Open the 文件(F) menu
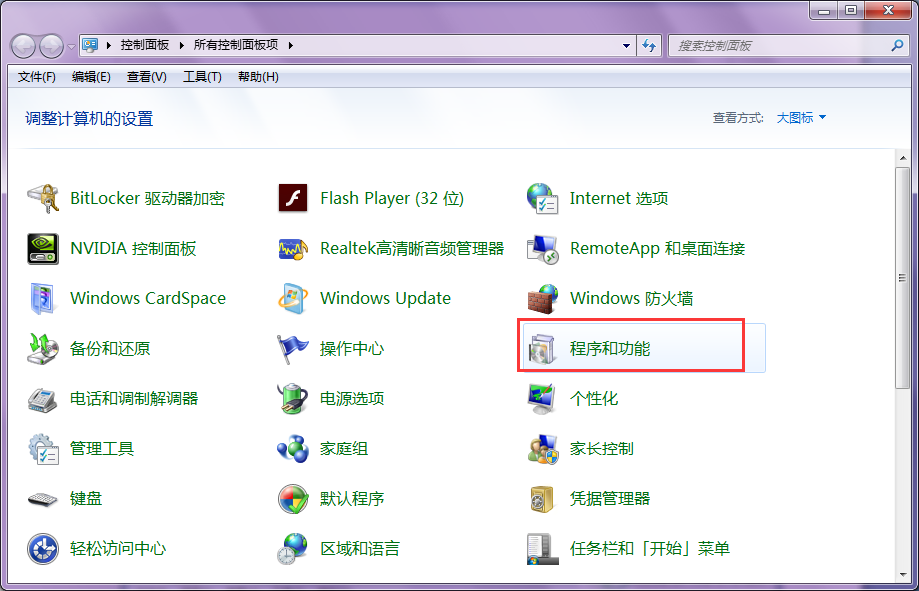This screenshot has width=919, height=591. point(36,77)
